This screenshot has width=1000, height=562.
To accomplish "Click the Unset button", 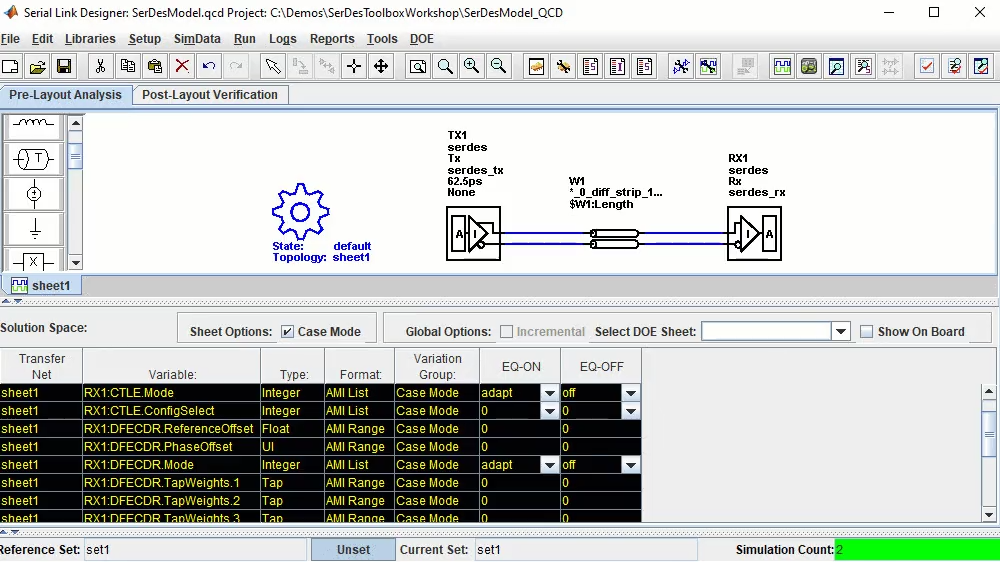I will [x=353, y=550].
